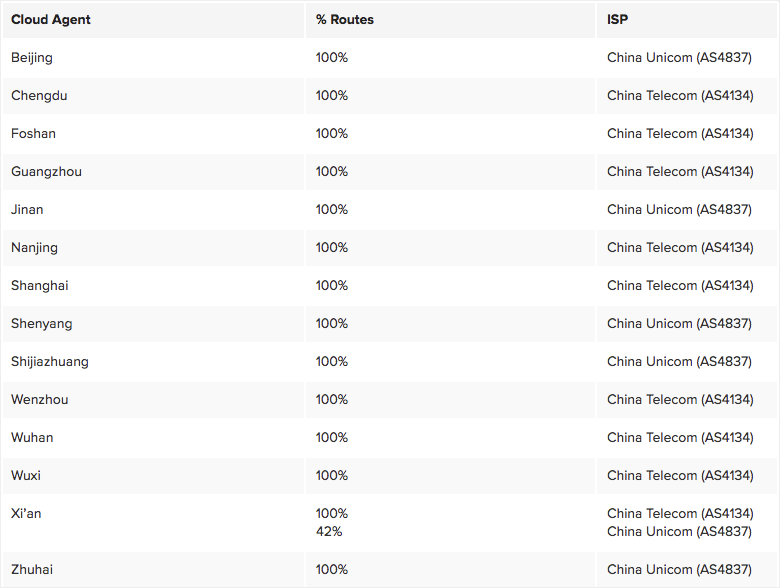Click the Shijiazhuang row name

(x=50, y=362)
